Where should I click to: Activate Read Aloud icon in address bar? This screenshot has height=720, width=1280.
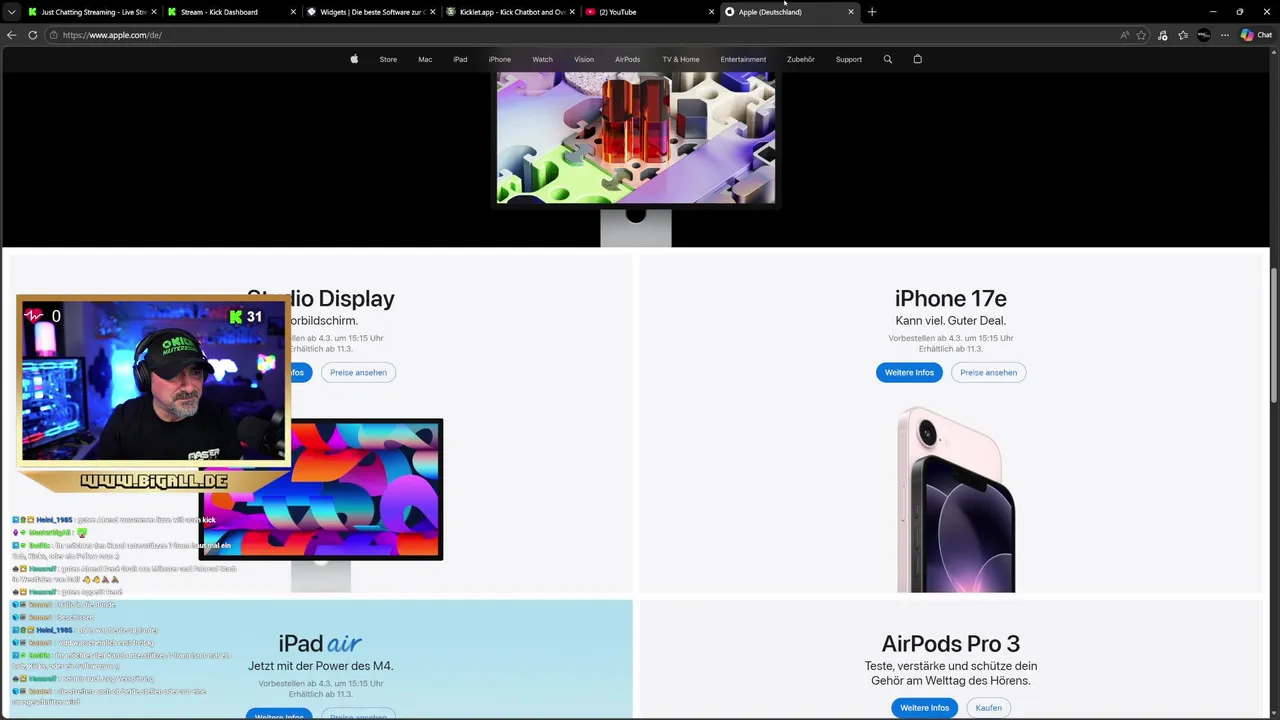click(1124, 35)
